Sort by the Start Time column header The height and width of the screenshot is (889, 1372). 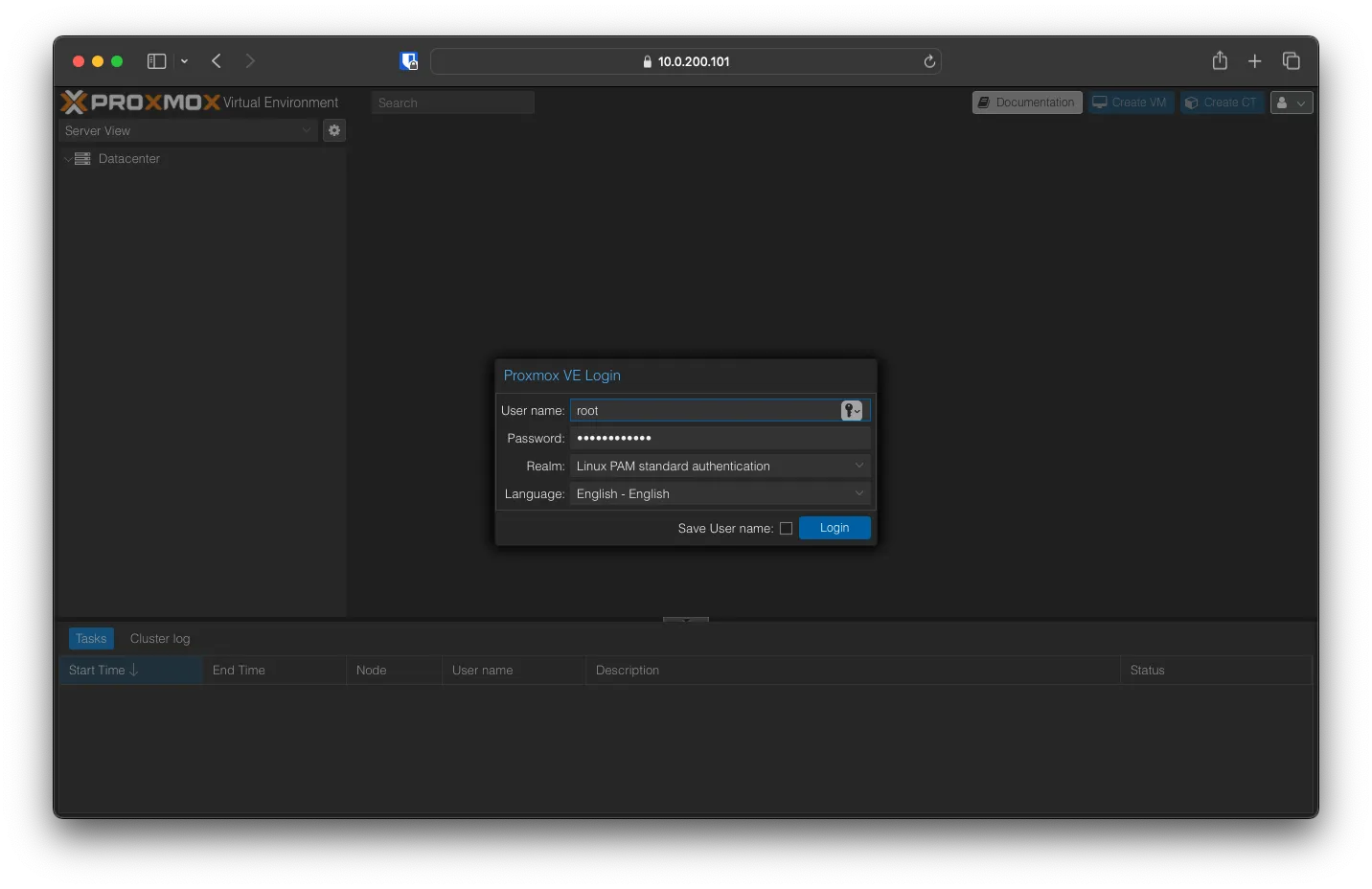pos(130,671)
